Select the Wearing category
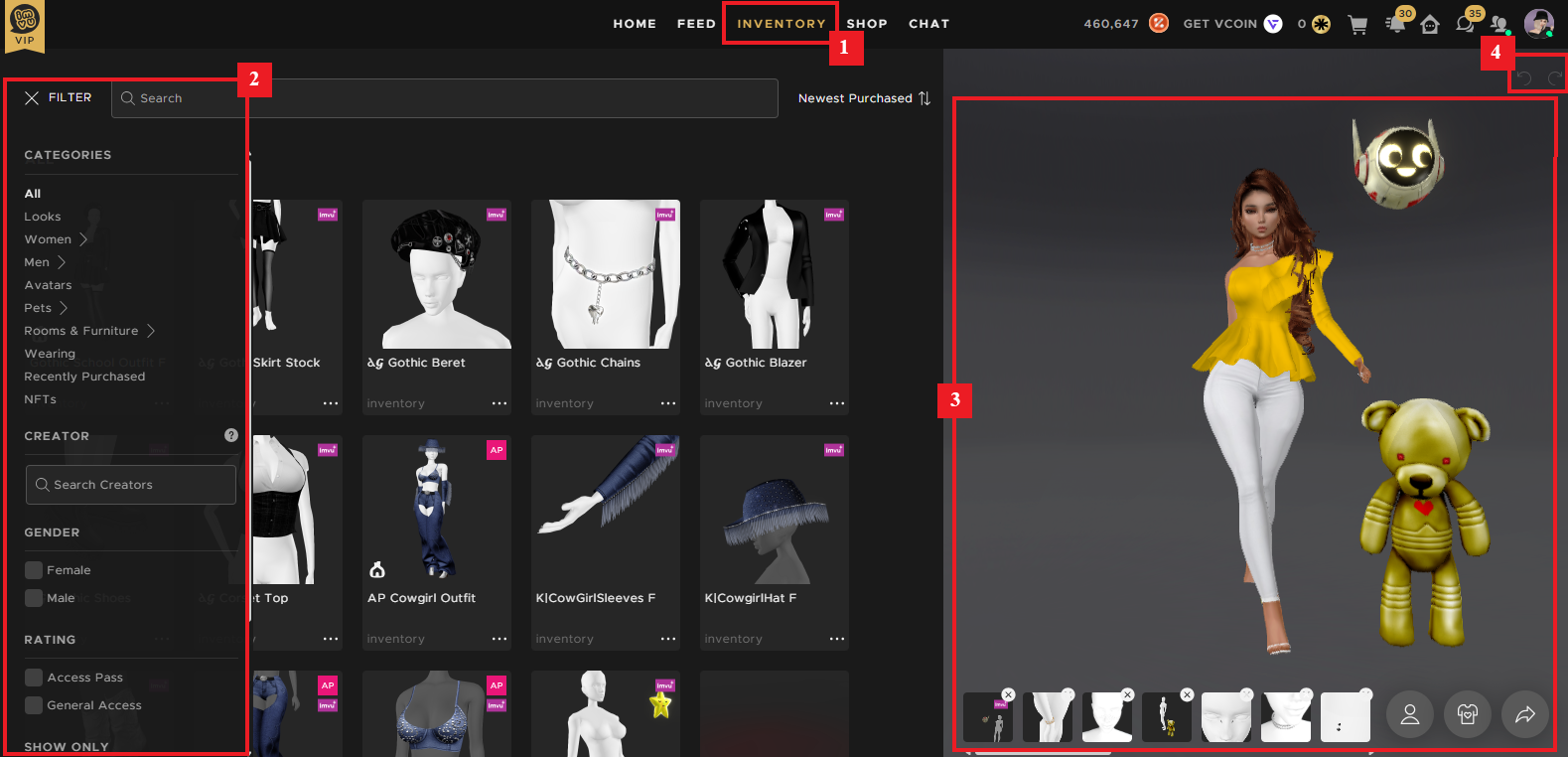The image size is (1568, 757). pyautogui.click(x=50, y=354)
